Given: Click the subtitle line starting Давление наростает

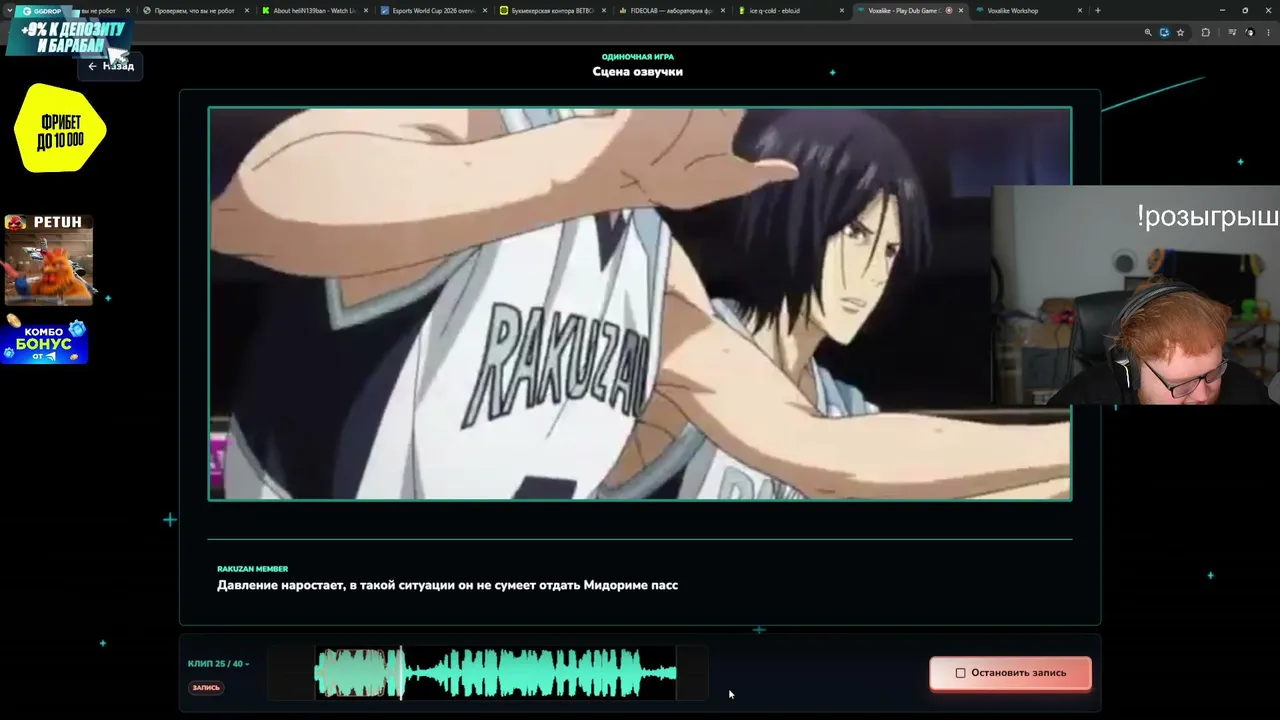Looking at the screenshot, I should [447, 585].
